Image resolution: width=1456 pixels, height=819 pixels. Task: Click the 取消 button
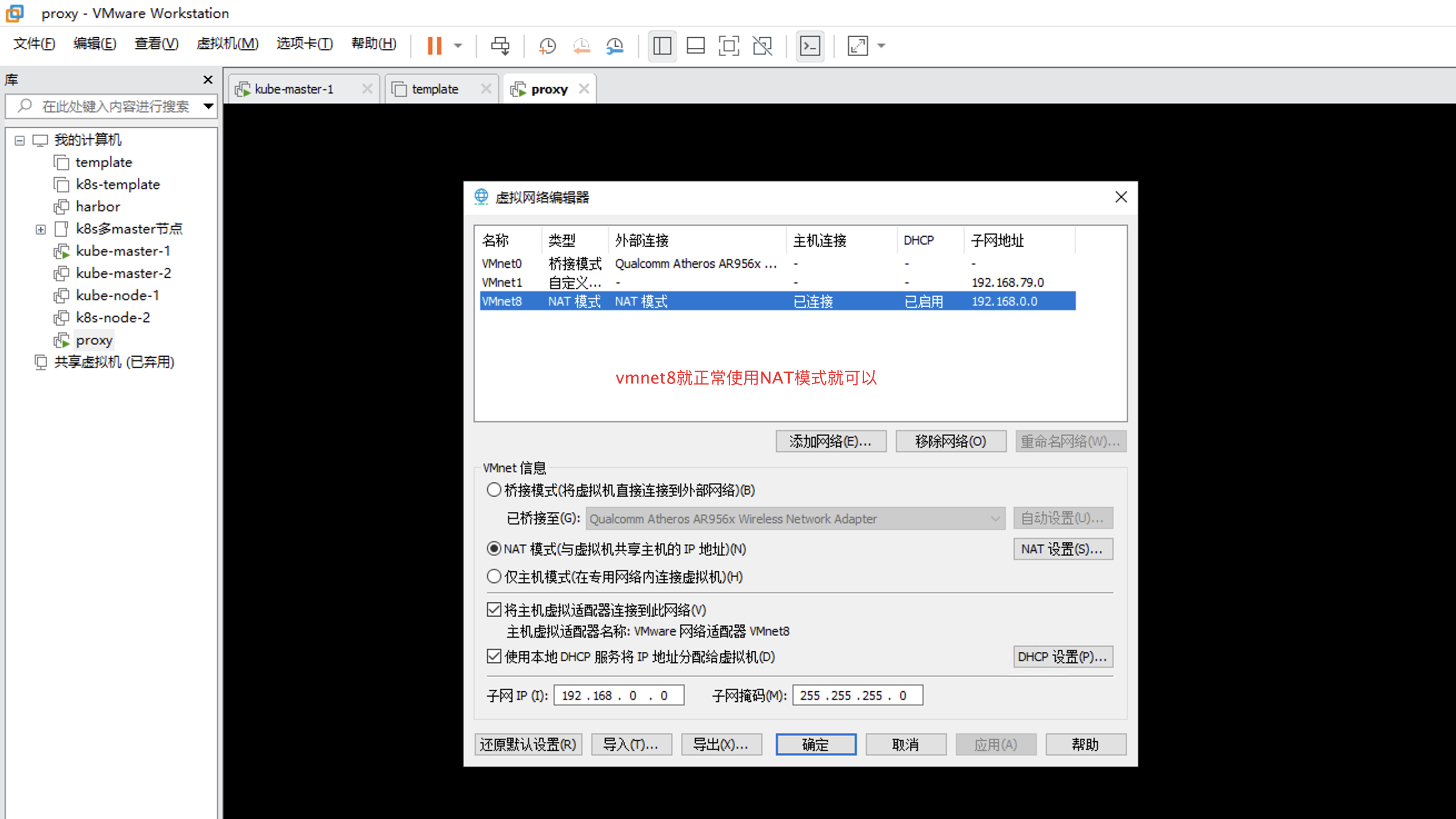(905, 745)
